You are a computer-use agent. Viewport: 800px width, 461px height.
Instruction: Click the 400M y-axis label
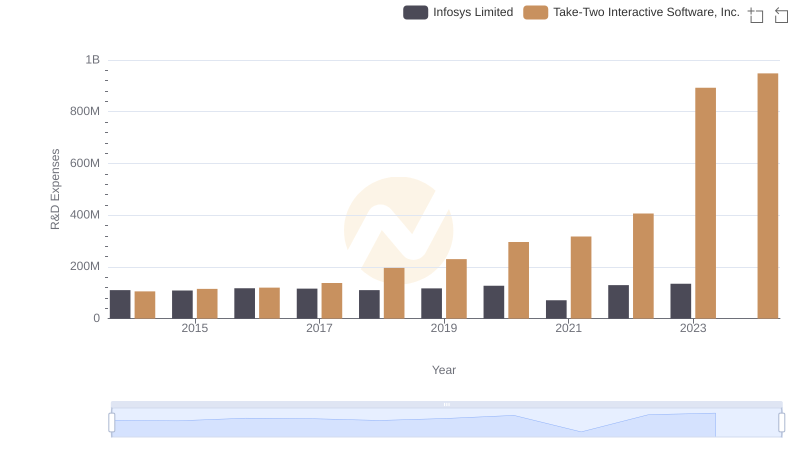pos(85,215)
